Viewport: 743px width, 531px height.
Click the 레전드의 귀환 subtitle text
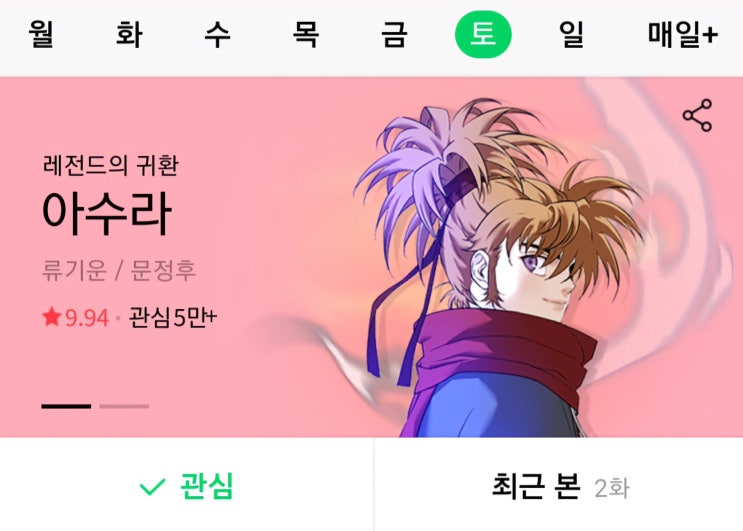click(x=110, y=165)
